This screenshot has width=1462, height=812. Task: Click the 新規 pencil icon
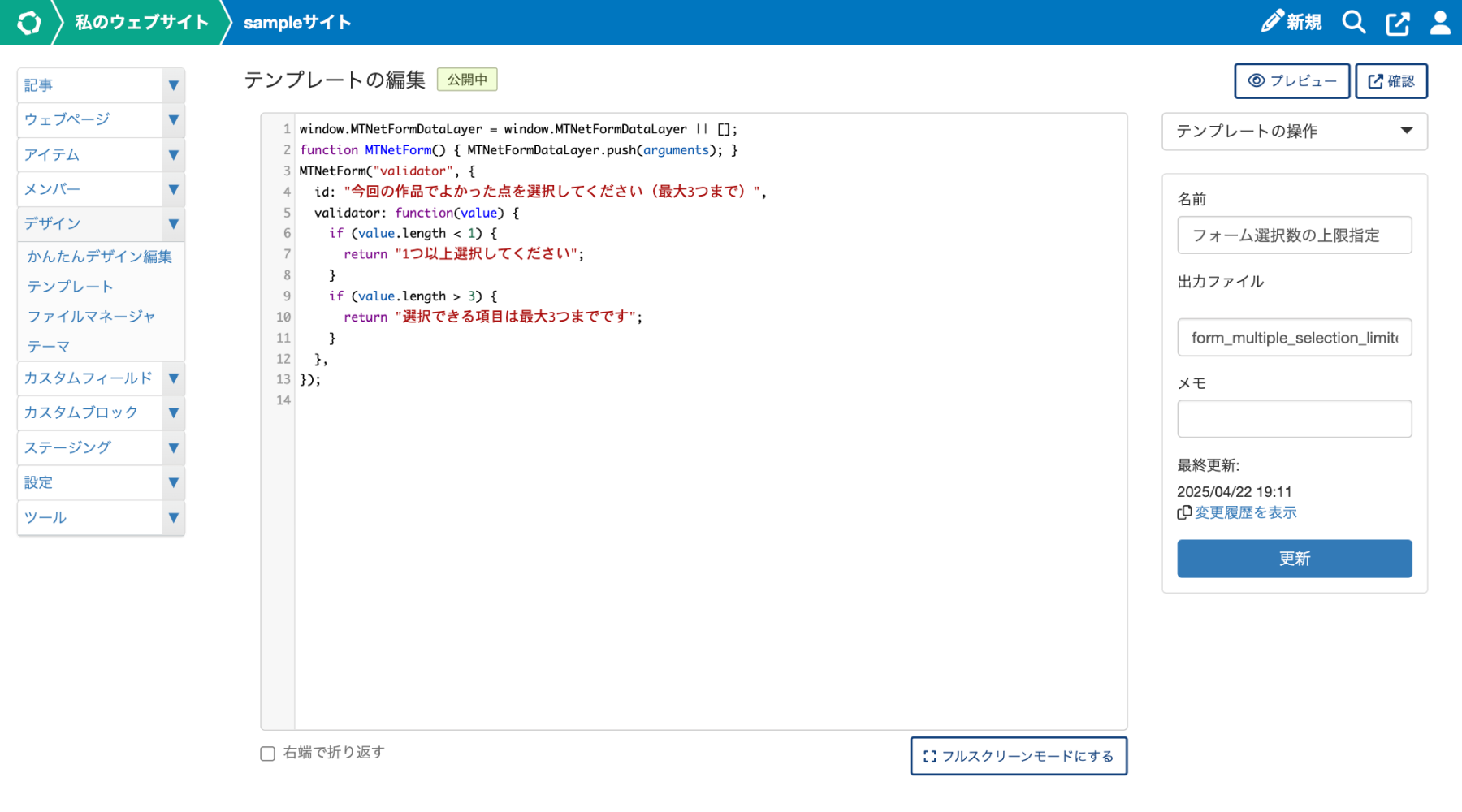(1272, 22)
